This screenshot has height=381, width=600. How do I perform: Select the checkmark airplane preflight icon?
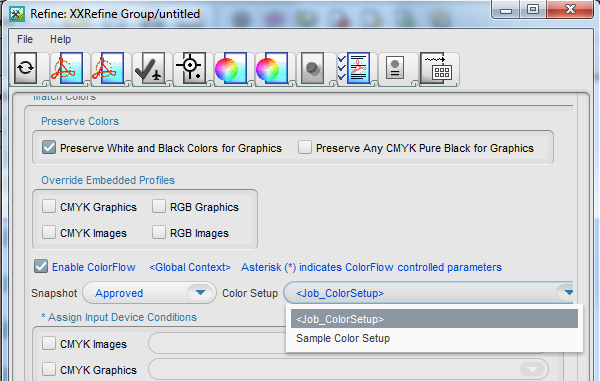[150, 68]
